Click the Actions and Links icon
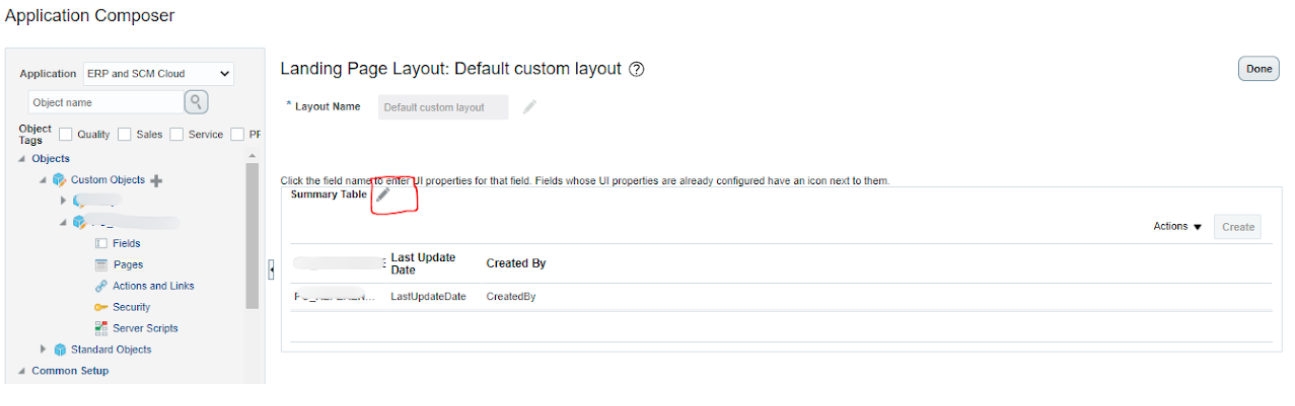The image size is (1295, 406). click(101, 286)
